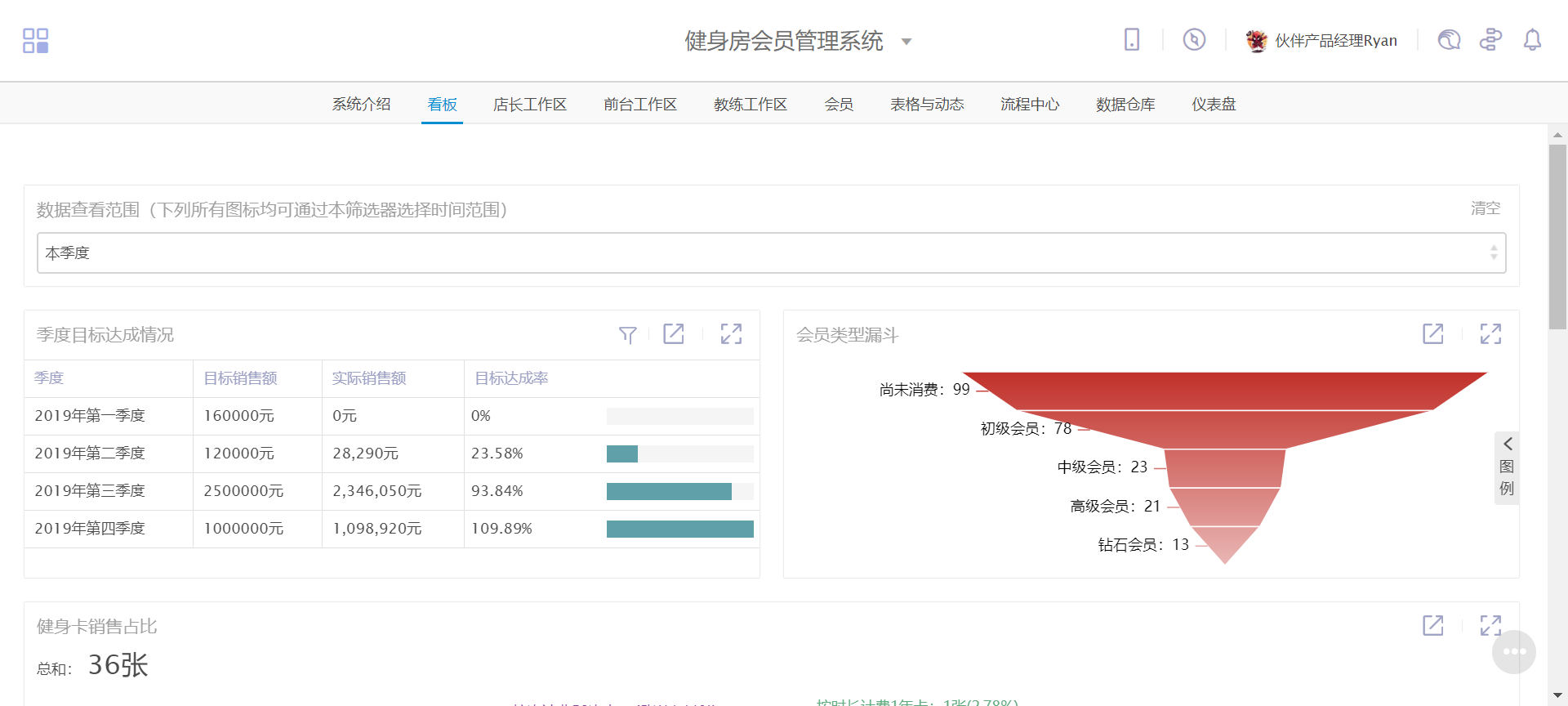Click the 2019年第三季度 progress bar
The image size is (1568, 706).
679,491
